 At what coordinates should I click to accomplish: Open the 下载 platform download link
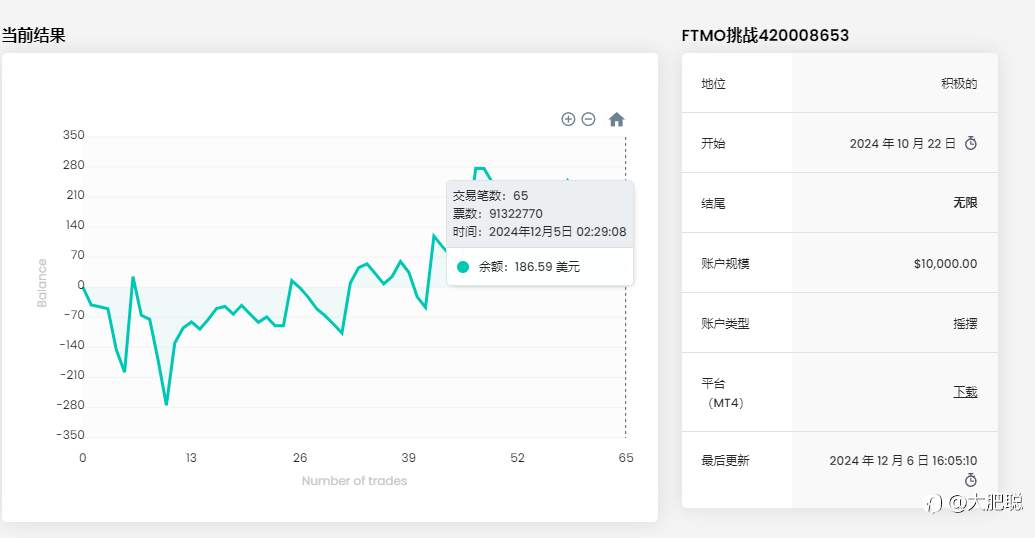[965, 392]
